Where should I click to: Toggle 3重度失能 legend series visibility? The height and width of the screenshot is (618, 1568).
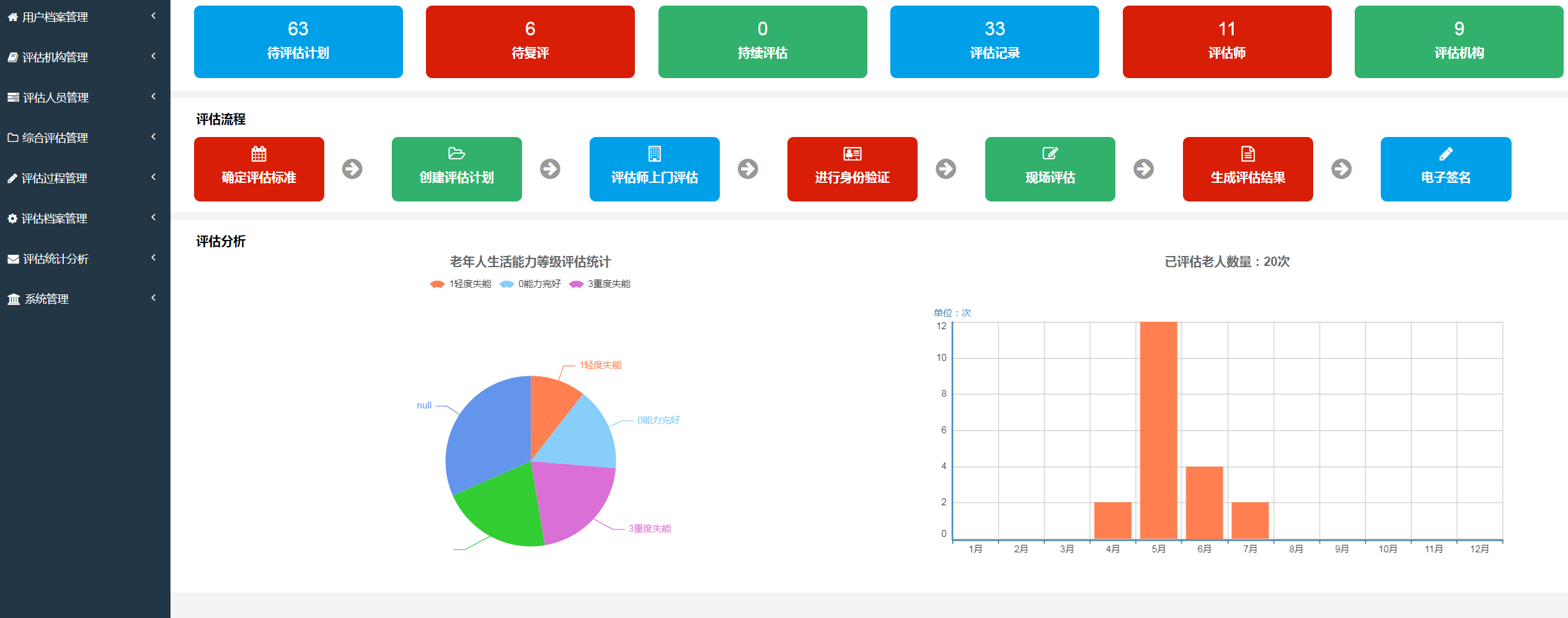(600, 284)
